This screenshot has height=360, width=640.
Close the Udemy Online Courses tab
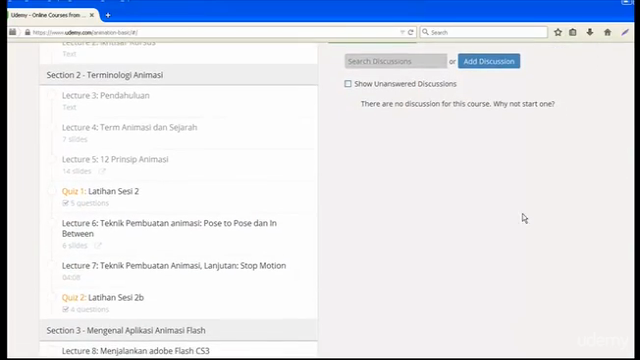92,15
